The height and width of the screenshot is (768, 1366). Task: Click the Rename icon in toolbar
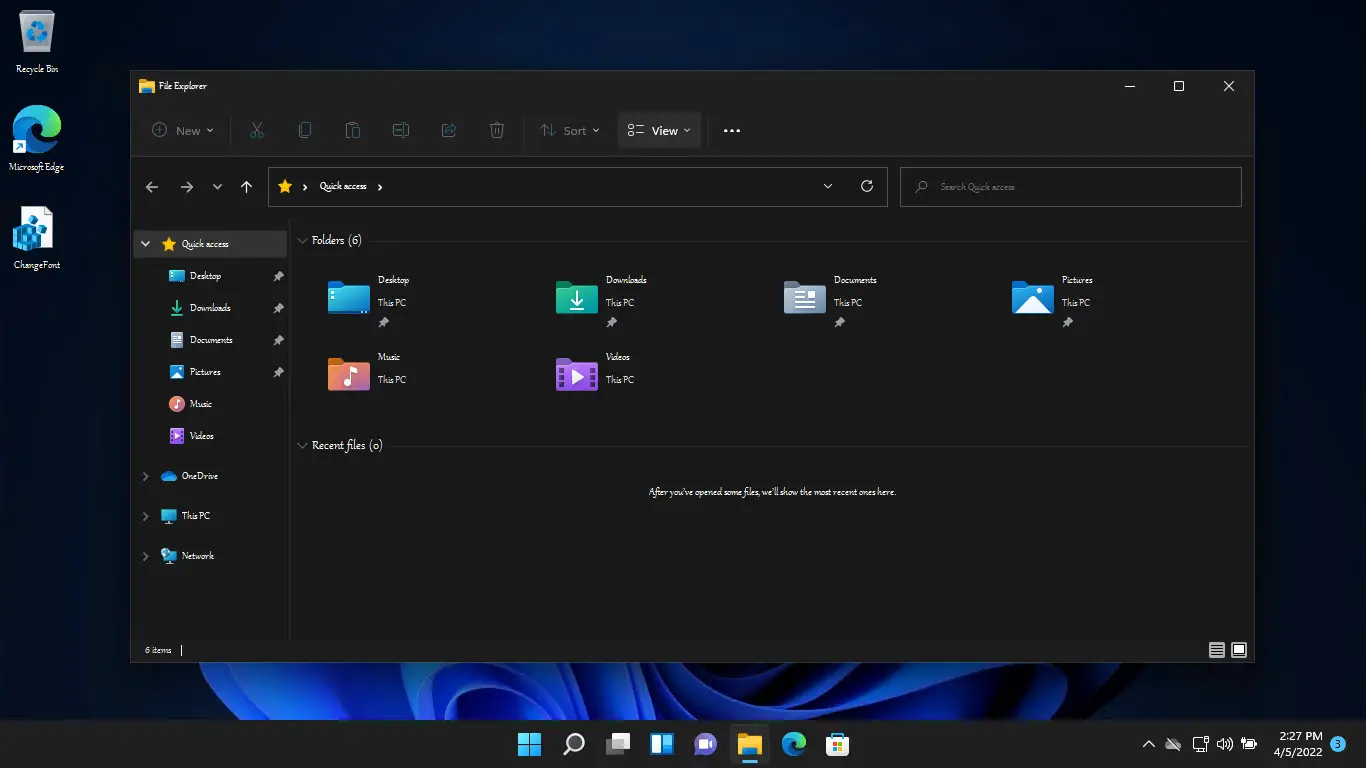click(x=401, y=130)
